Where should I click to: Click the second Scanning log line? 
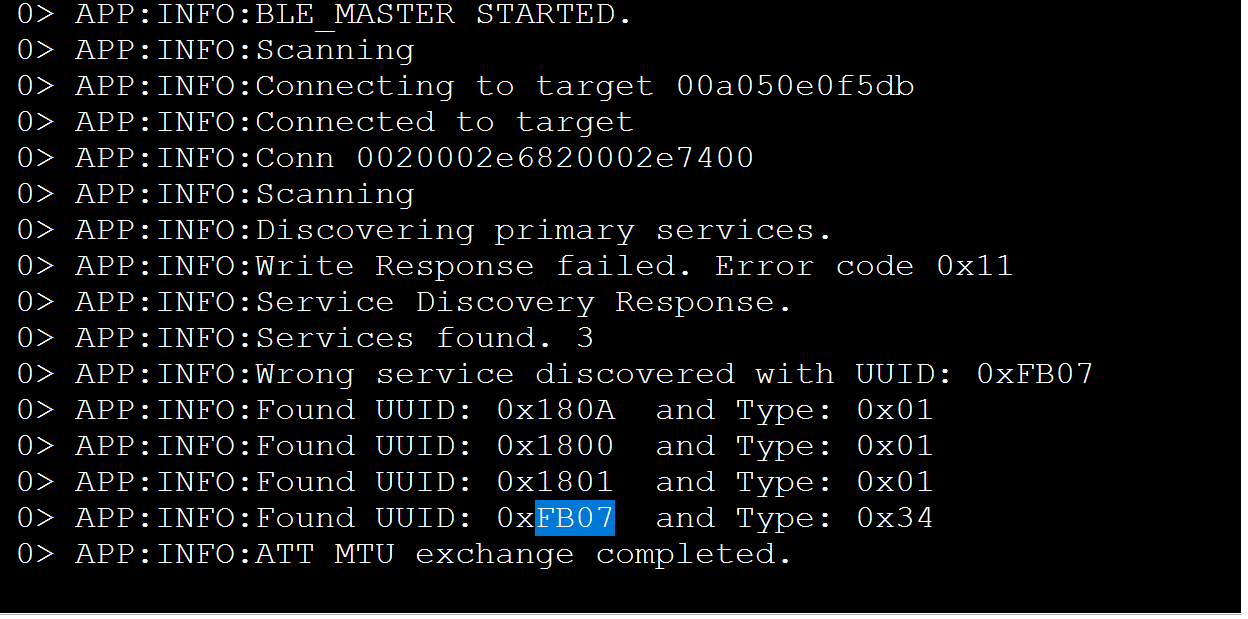click(215, 194)
